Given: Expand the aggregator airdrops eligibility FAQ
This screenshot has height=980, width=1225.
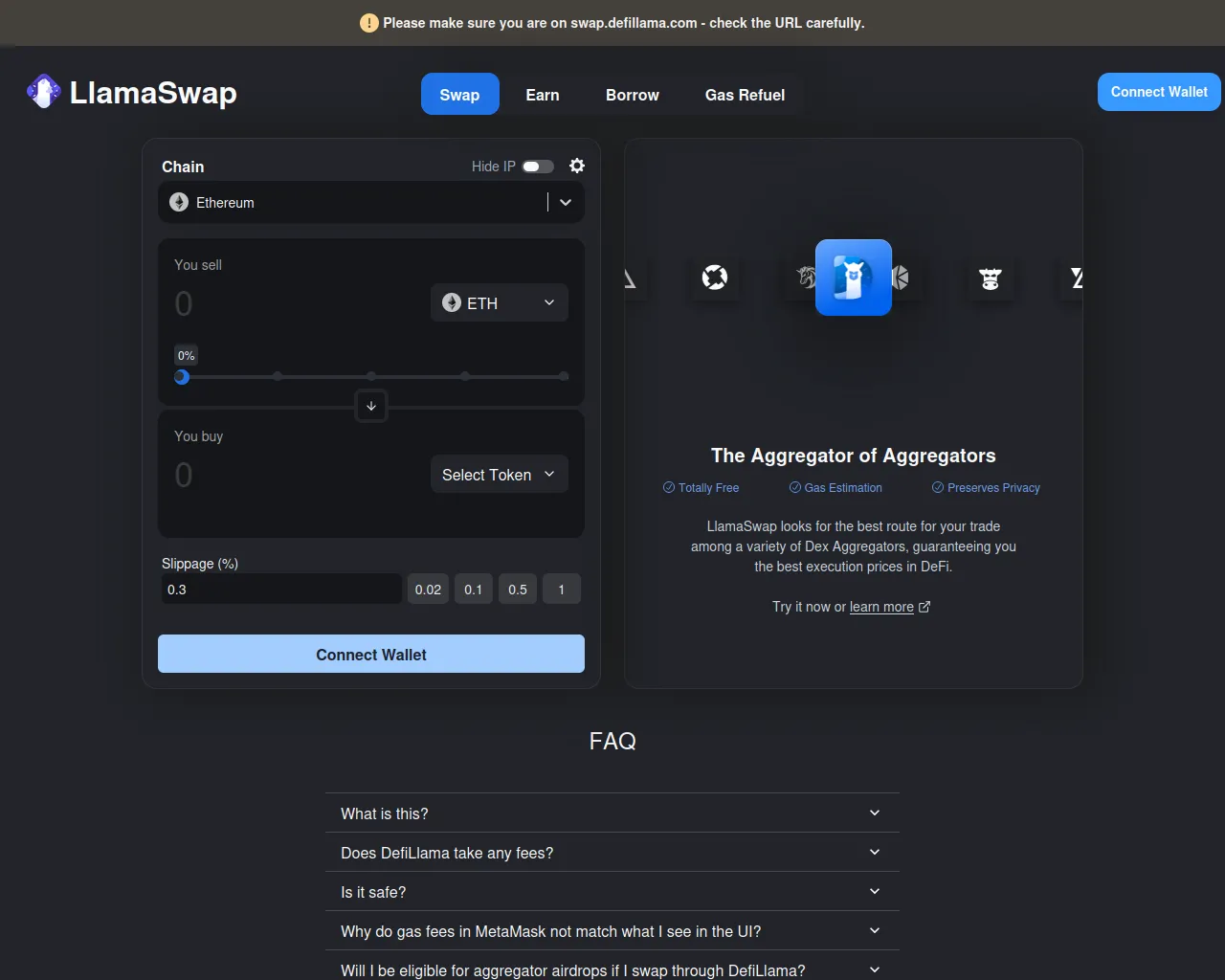Looking at the screenshot, I should [x=612, y=966].
